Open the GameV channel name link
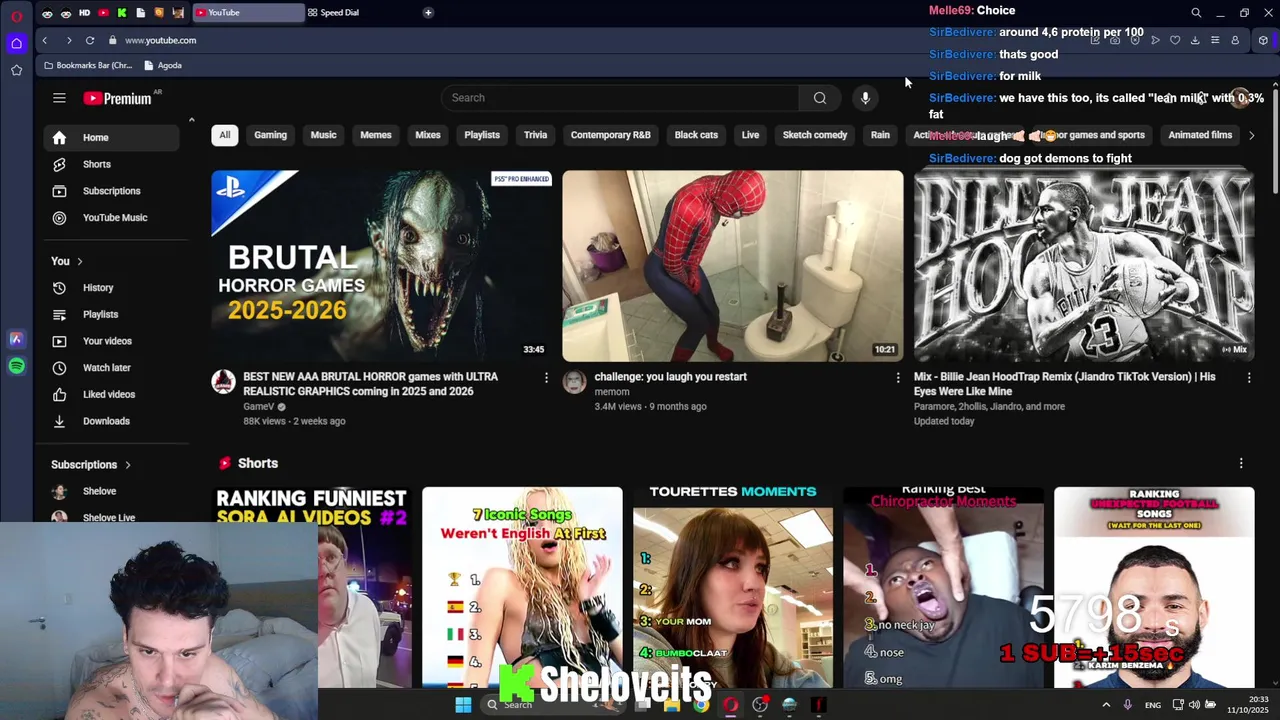This screenshot has height=720, width=1280. click(258, 407)
